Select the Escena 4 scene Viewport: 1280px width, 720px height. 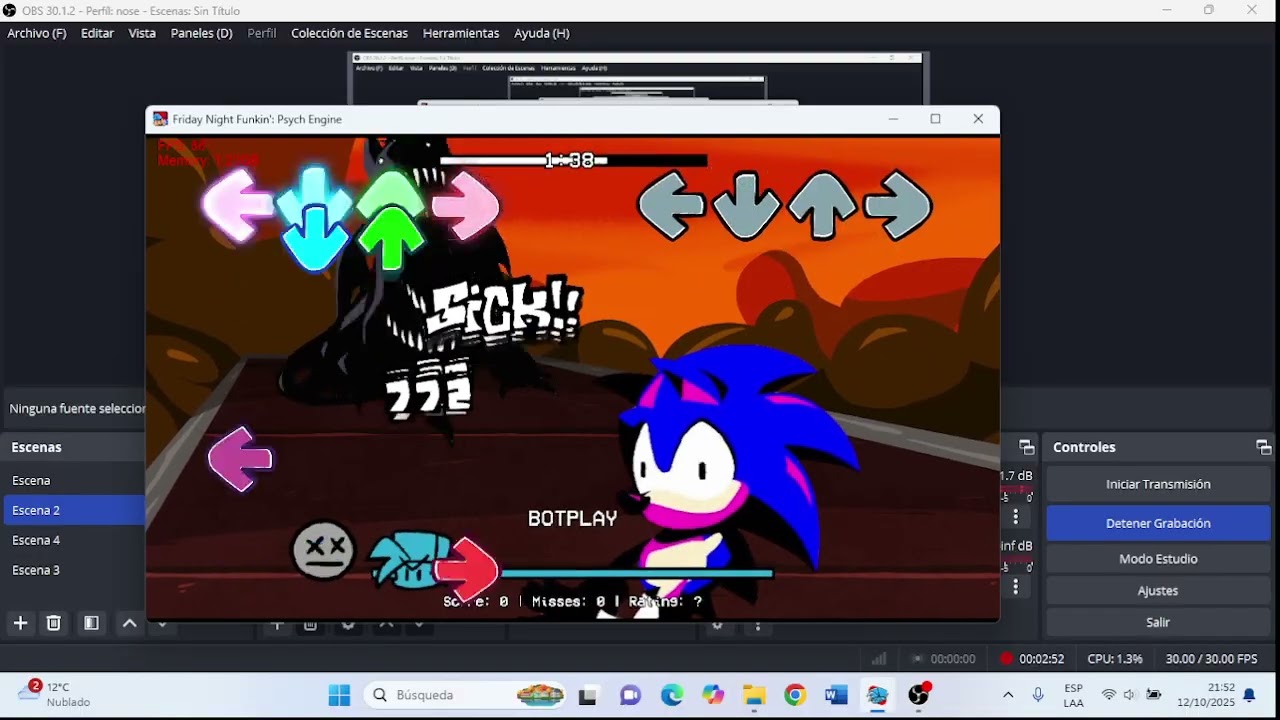tap(74, 540)
